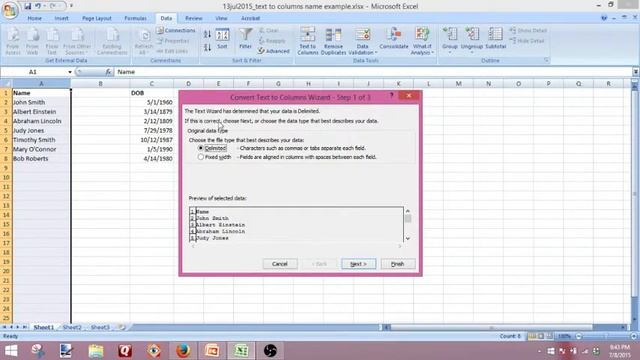Viewport: 640px width, 360px height.
Task: Click the horizontal sheet scrollbar
Action: (491, 327)
